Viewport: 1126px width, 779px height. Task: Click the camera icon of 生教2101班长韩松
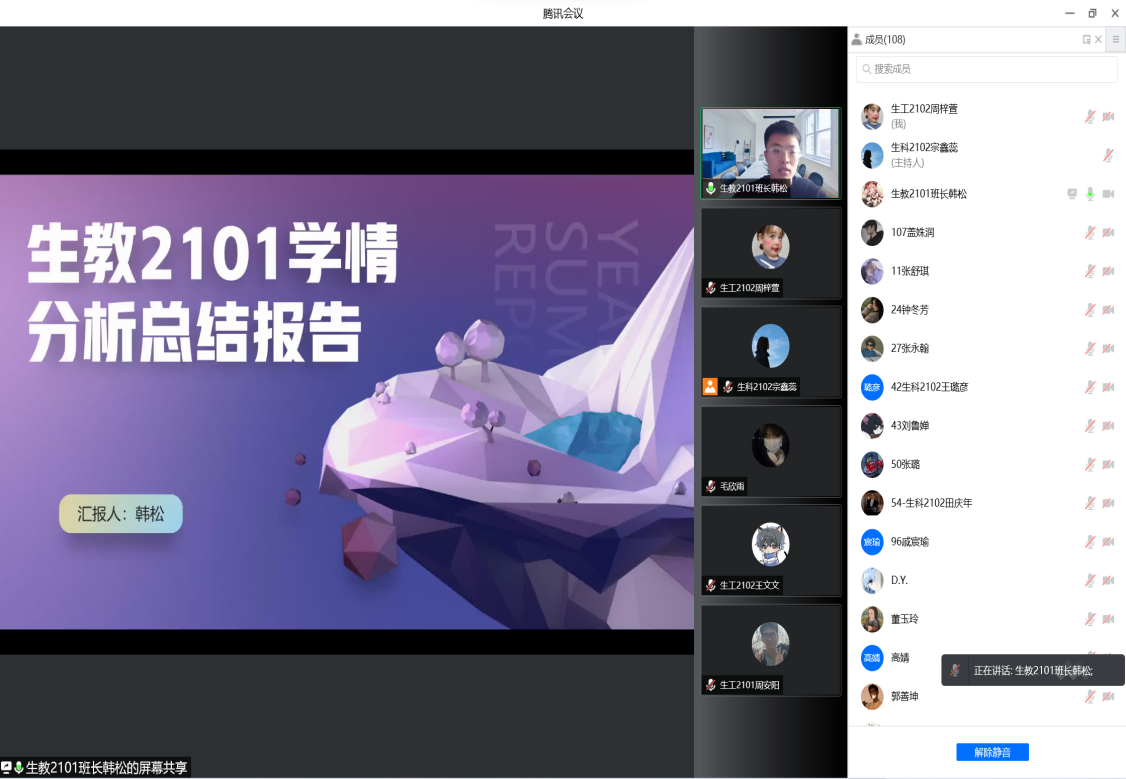tap(1108, 194)
